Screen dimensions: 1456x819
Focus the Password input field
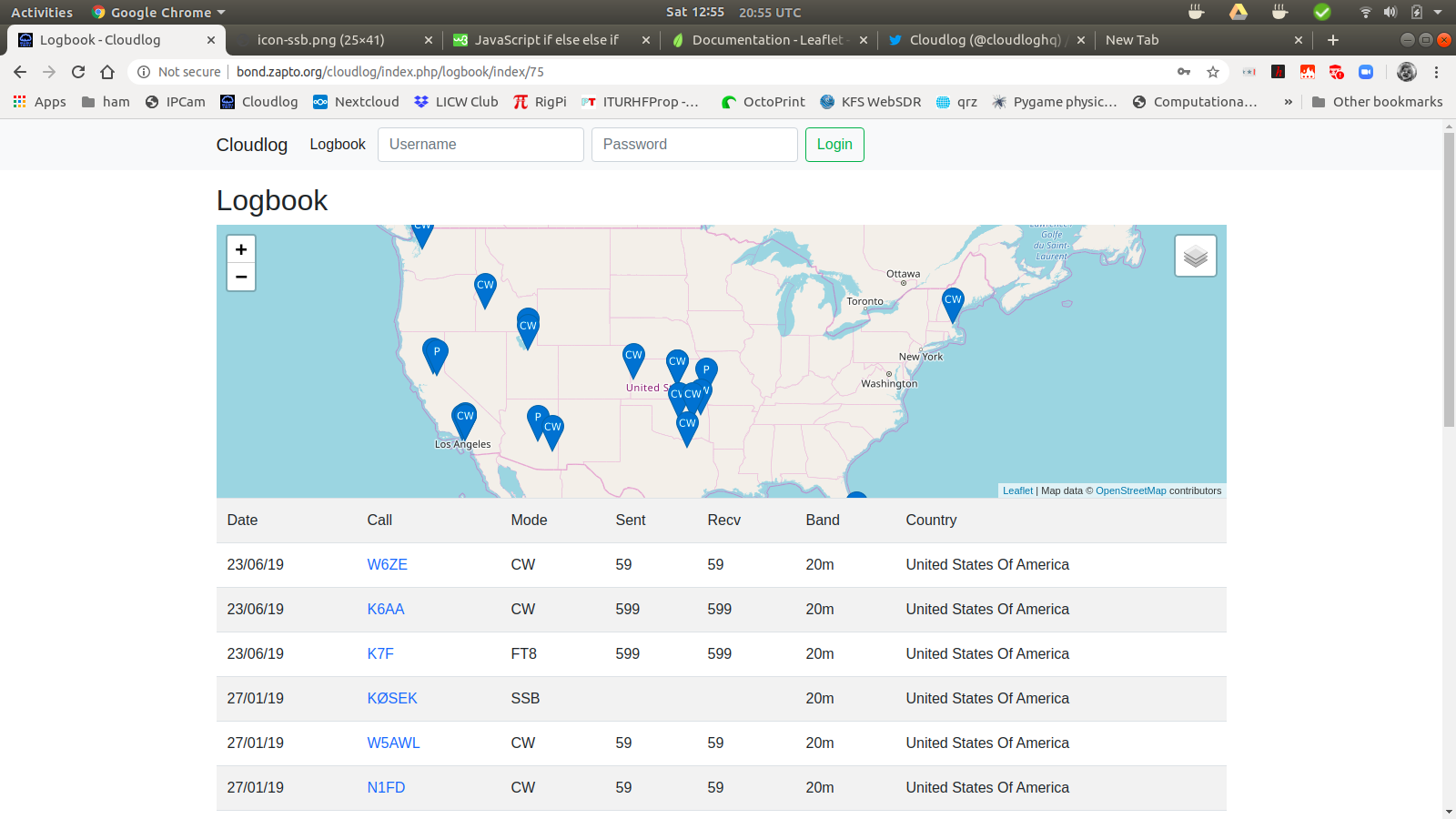(694, 145)
